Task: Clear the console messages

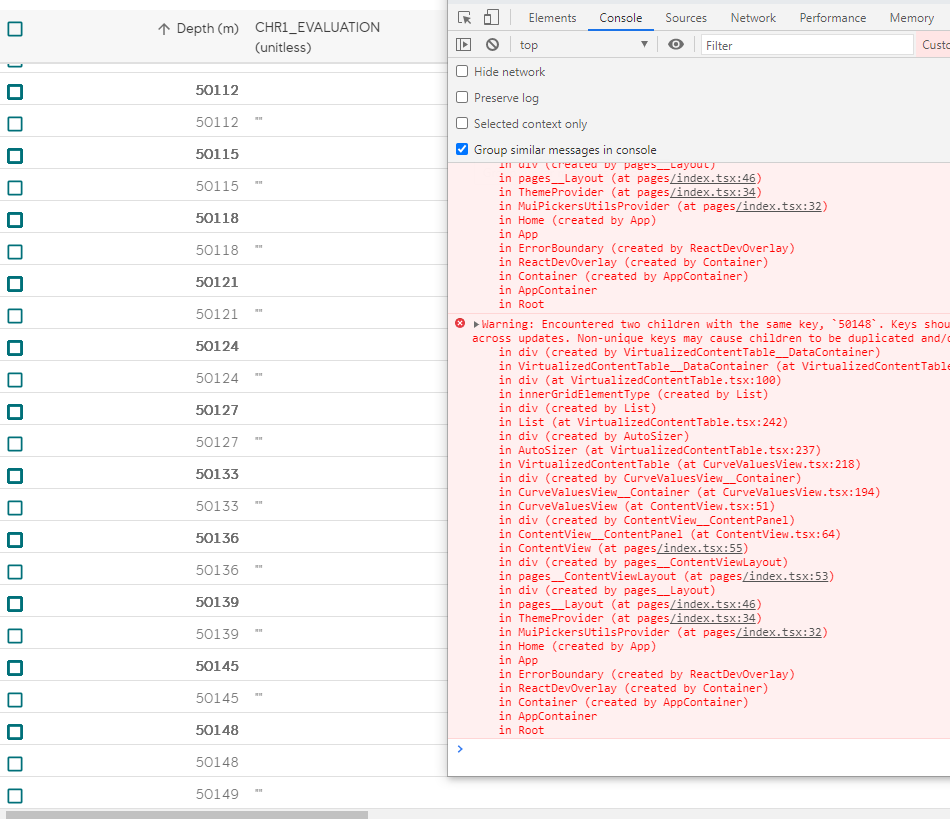Action: click(491, 44)
